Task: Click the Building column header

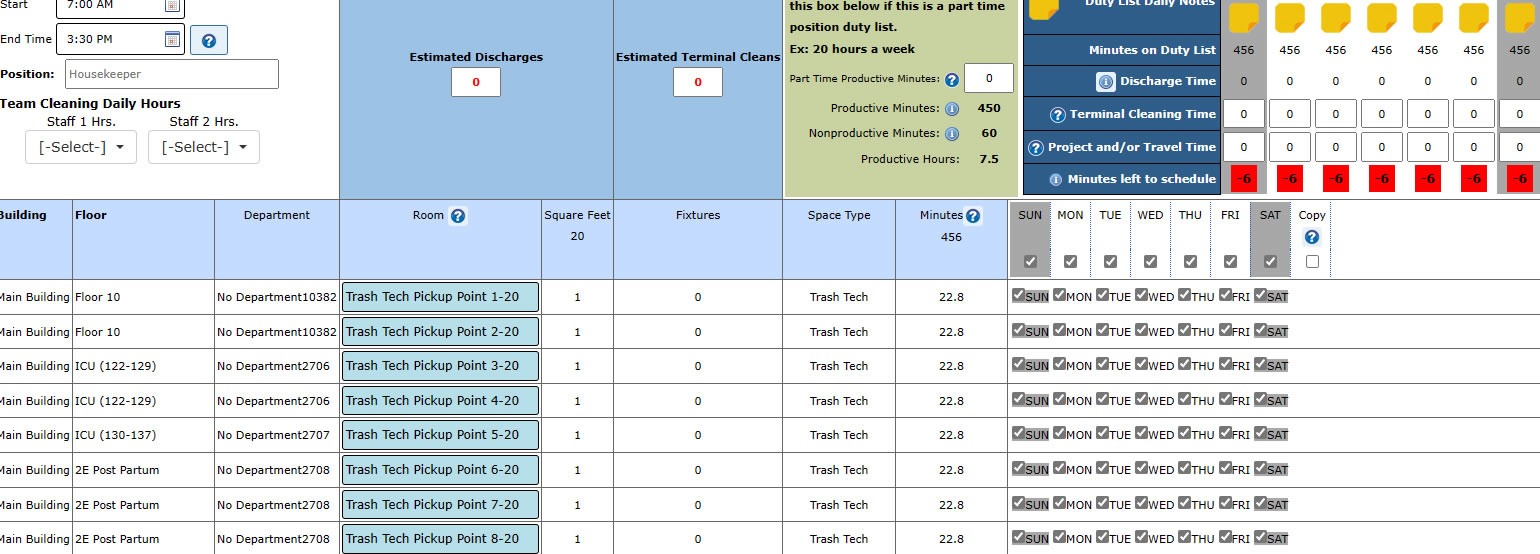Action: click(x=22, y=215)
